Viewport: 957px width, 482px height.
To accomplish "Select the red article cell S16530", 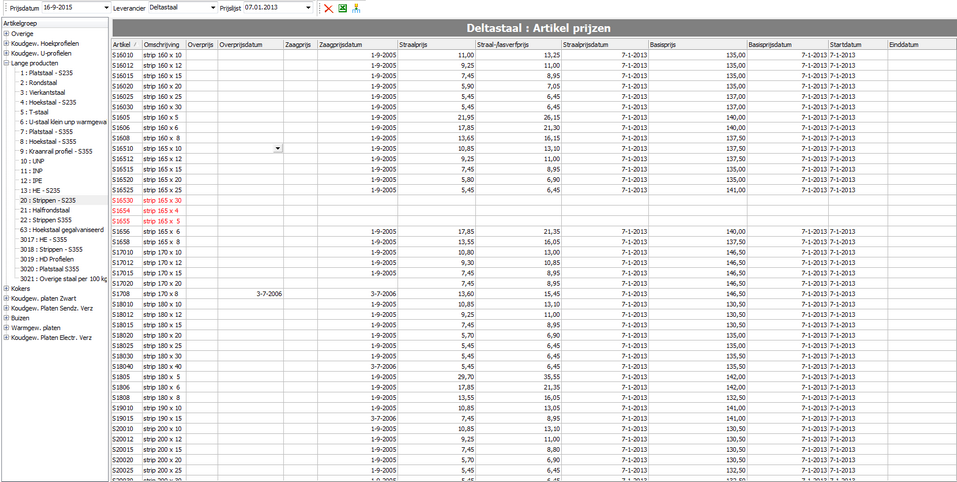I will [126, 200].
